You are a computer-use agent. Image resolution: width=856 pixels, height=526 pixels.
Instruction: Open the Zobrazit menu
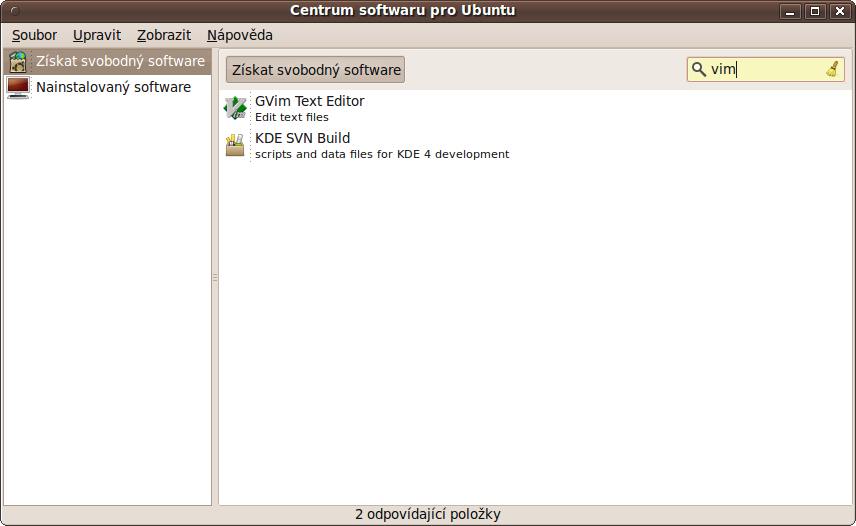[164, 35]
